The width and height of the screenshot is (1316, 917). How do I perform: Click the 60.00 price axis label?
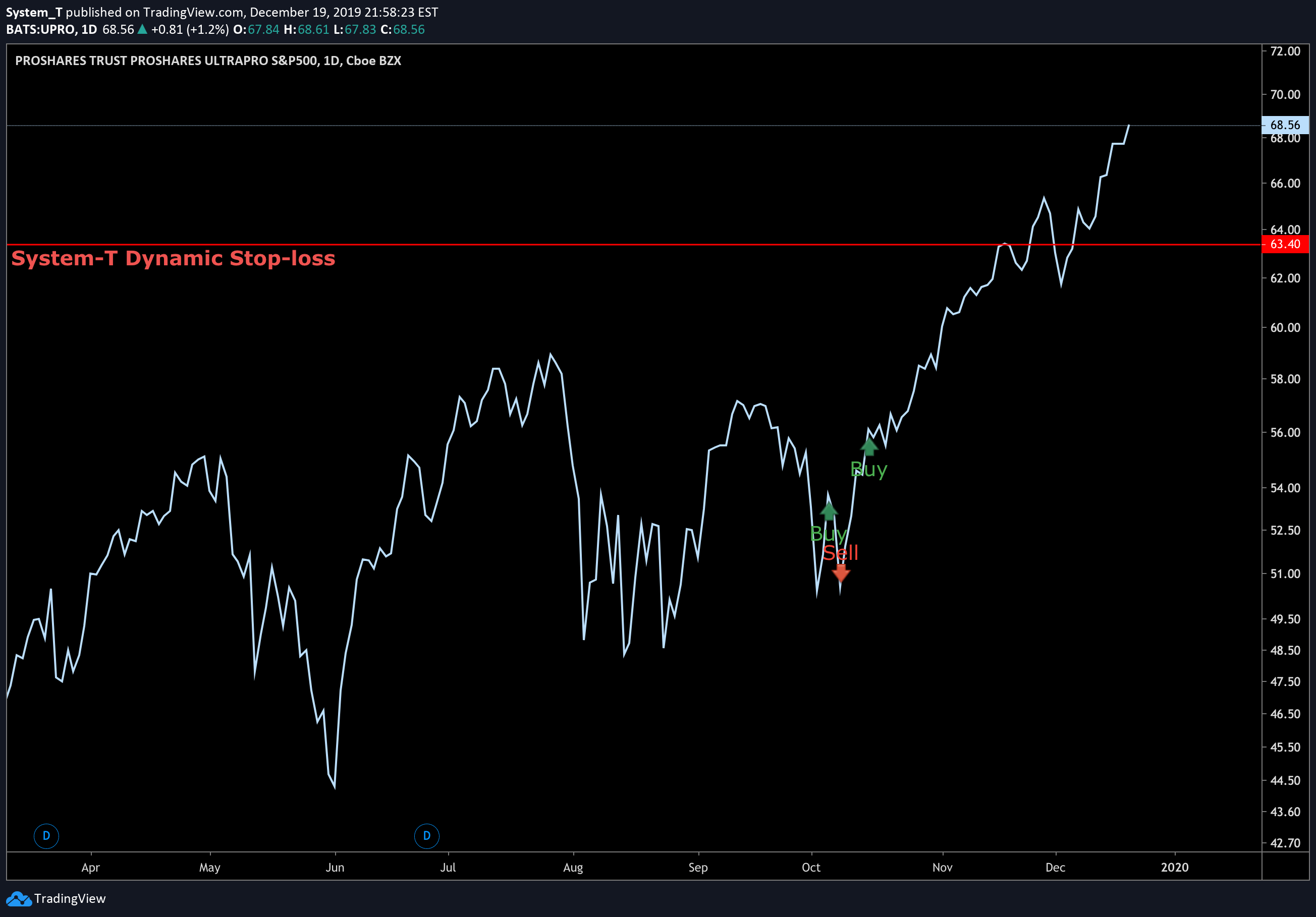[x=1285, y=328]
